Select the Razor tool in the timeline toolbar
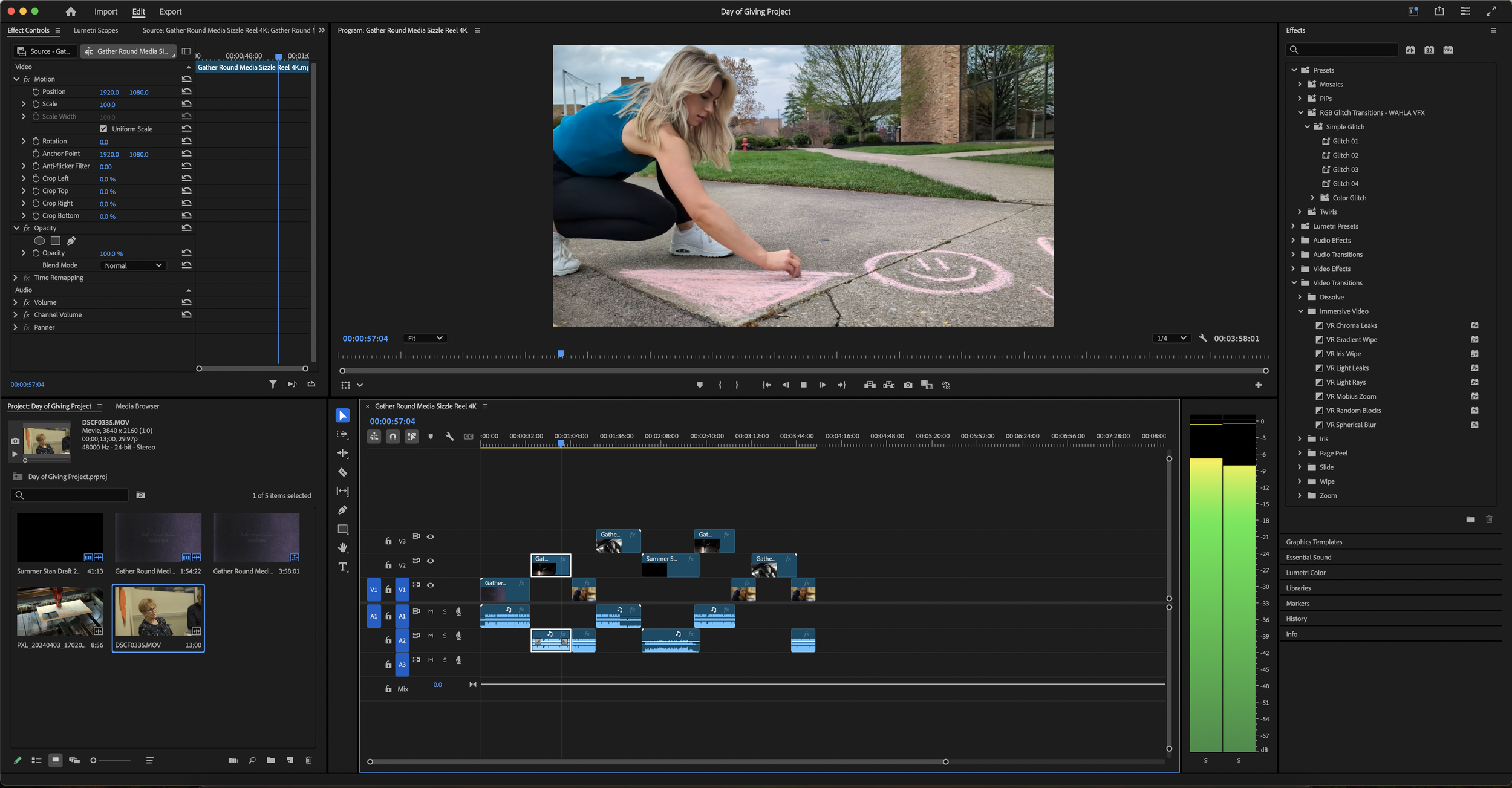Screen dimensions: 1512x788 click(342, 472)
